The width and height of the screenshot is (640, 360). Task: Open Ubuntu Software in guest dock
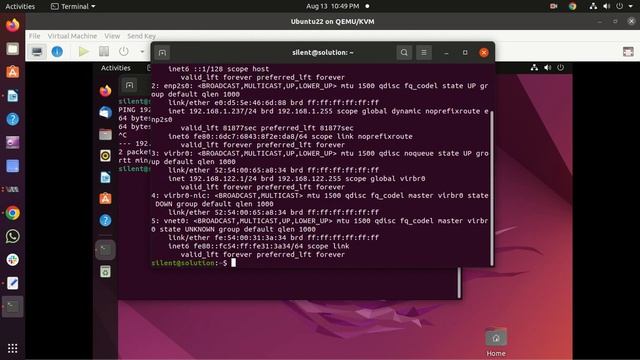[x=105, y=199]
